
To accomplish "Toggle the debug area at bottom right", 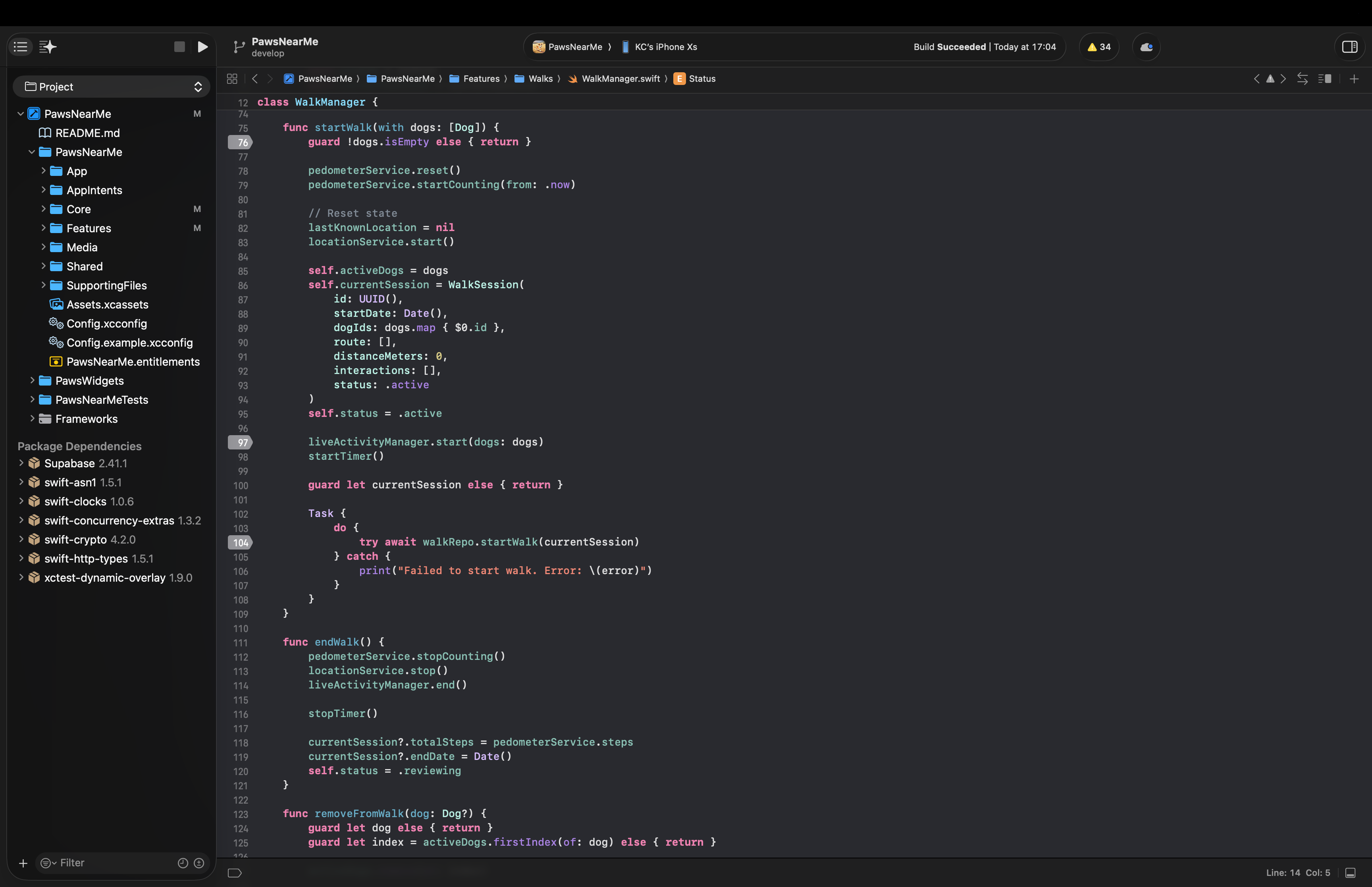I will tap(1350, 873).
